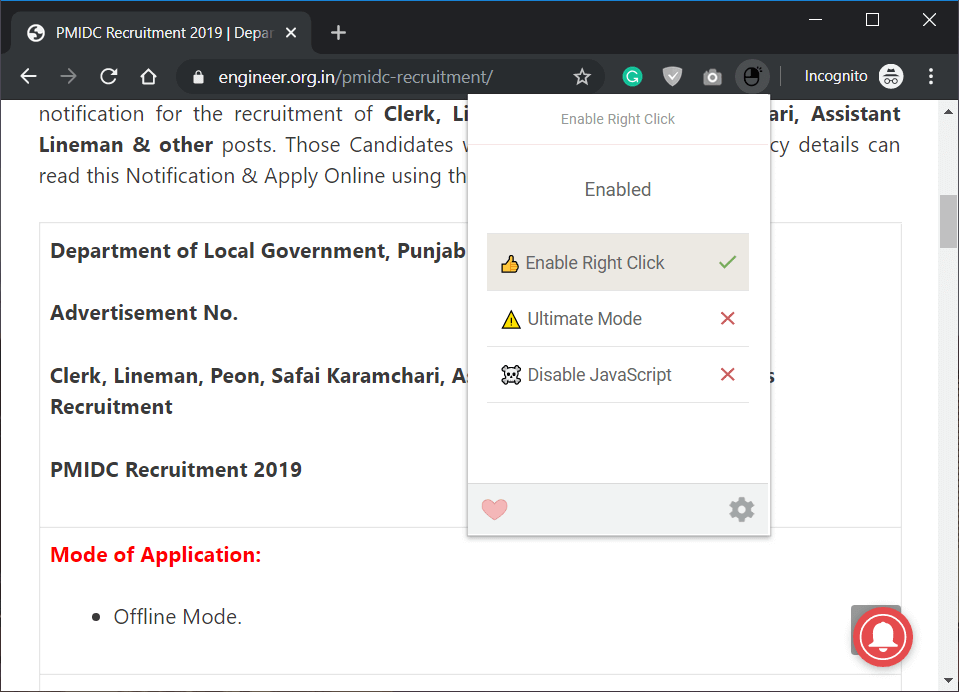Click 'Department of Local Government, Punjab' text
This screenshot has width=959, height=692.
pos(258,251)
